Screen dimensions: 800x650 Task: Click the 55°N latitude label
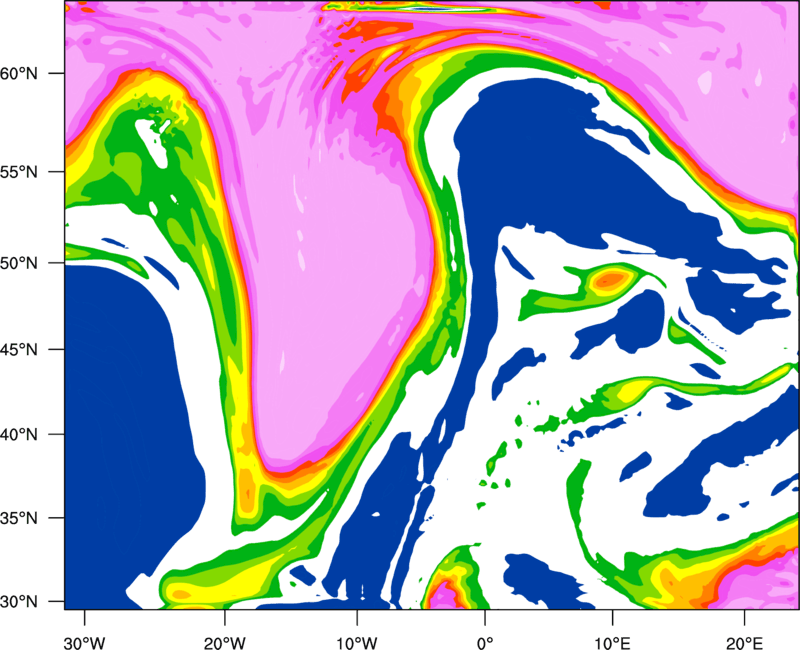[x=19, y=172]
